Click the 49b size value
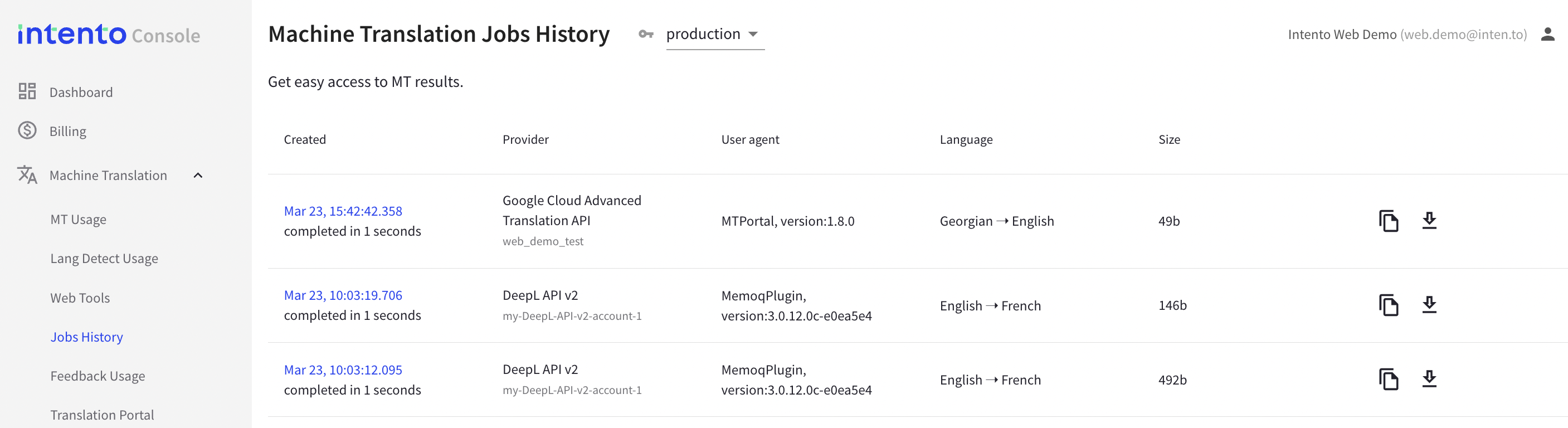 (x=1168, y=221)
